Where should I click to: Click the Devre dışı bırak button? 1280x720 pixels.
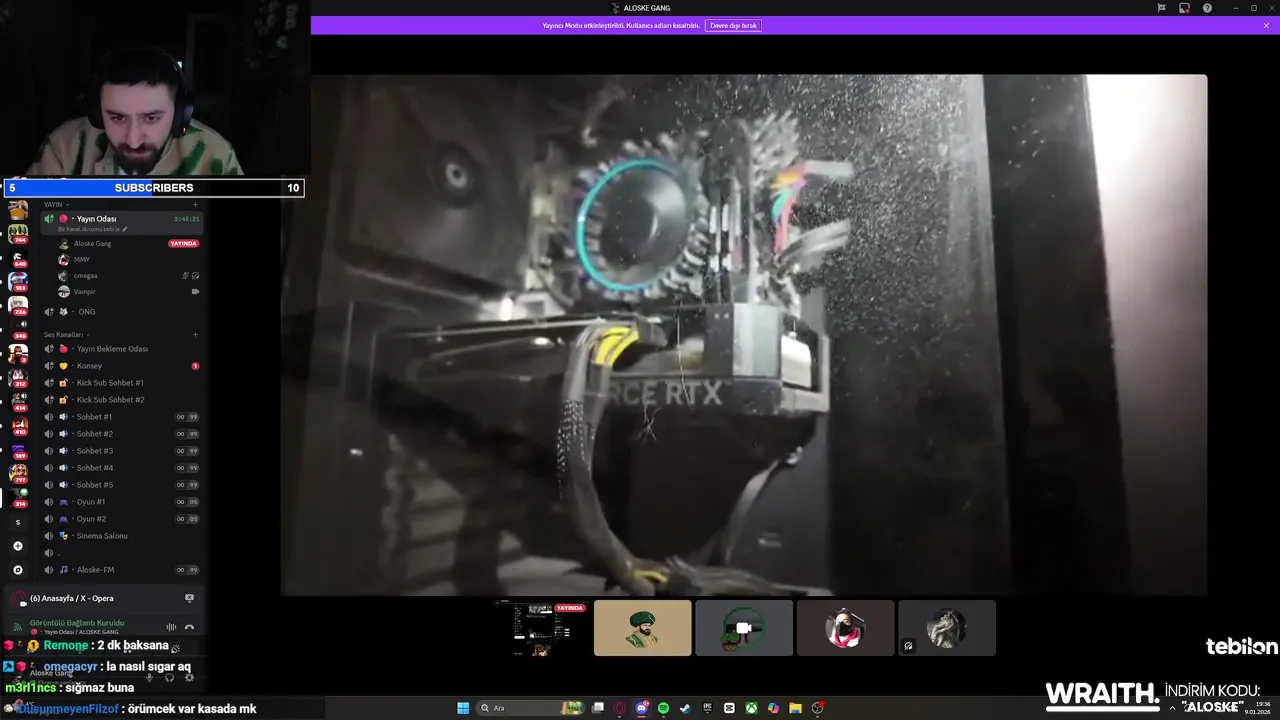click(733, 25)
